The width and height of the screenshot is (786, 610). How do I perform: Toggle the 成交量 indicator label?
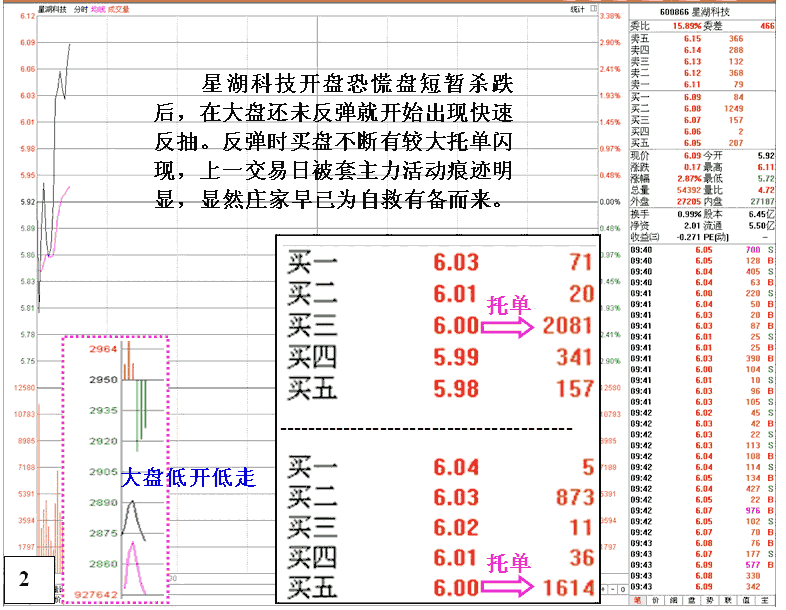point(119,10)
